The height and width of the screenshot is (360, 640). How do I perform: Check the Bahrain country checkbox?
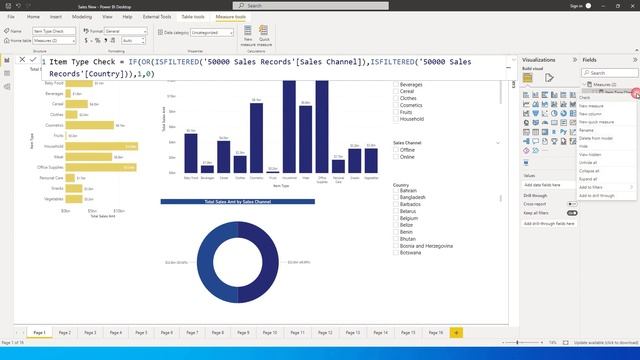pyautogui.click(x=396, y=191)
